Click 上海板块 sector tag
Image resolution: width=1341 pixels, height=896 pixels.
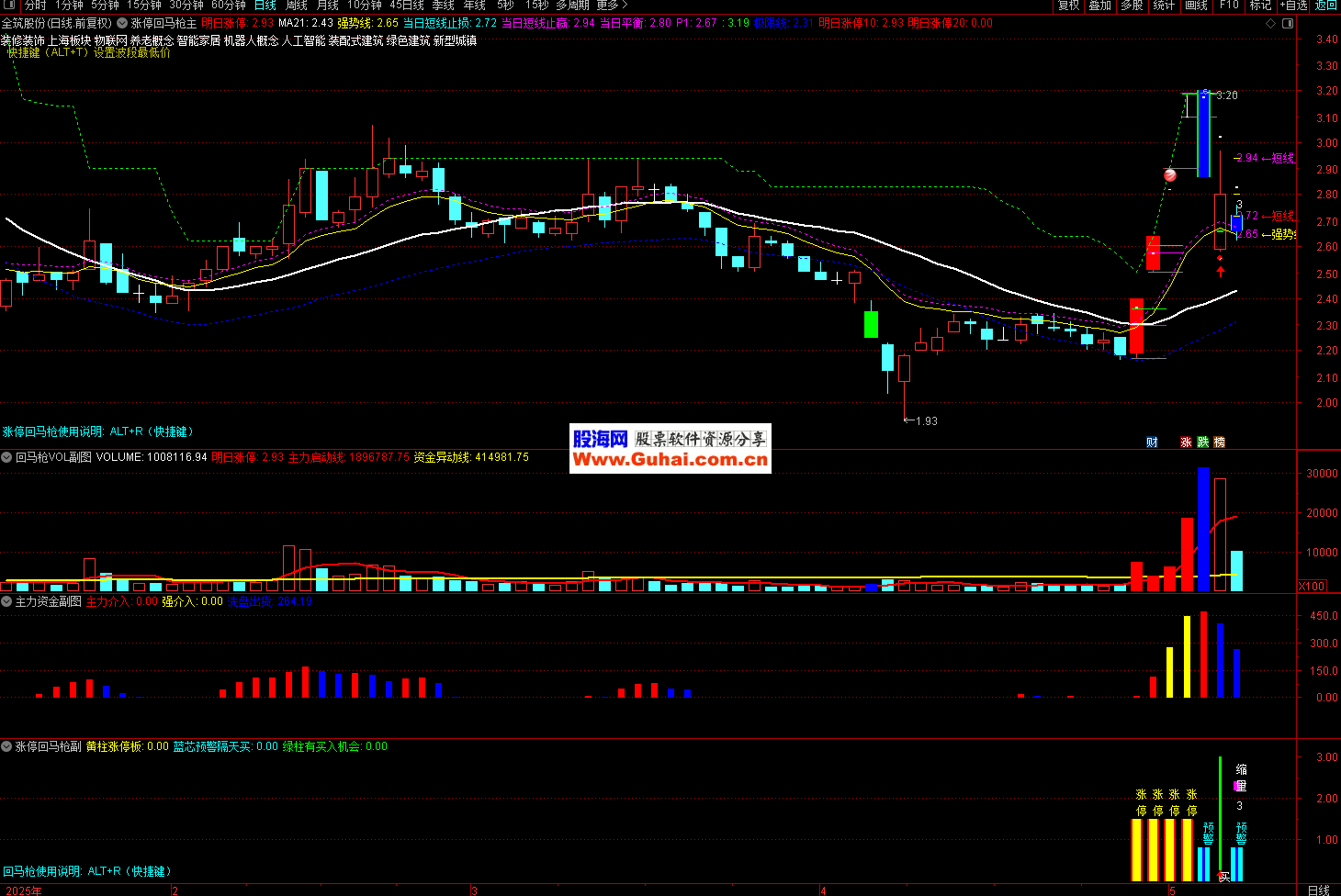tap(69, 40)
